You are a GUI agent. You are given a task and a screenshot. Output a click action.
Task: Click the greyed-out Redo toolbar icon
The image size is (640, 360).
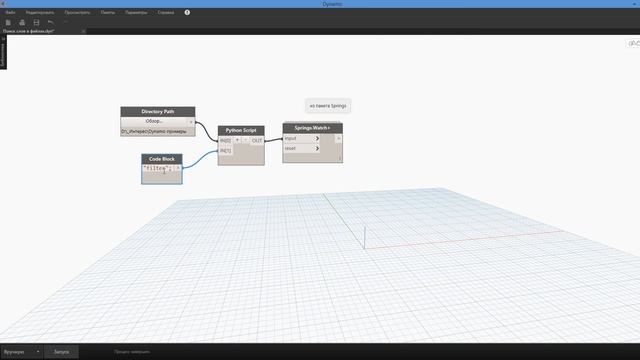65,22
